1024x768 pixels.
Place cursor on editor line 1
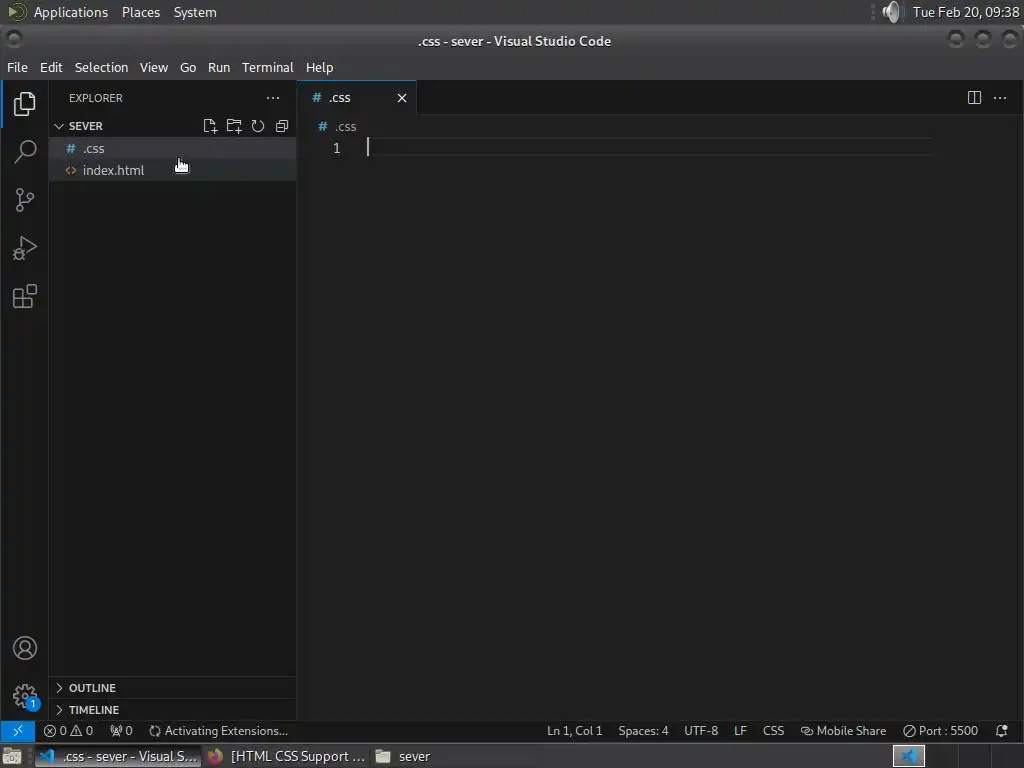pyautogui.click(x=650, y=148)
